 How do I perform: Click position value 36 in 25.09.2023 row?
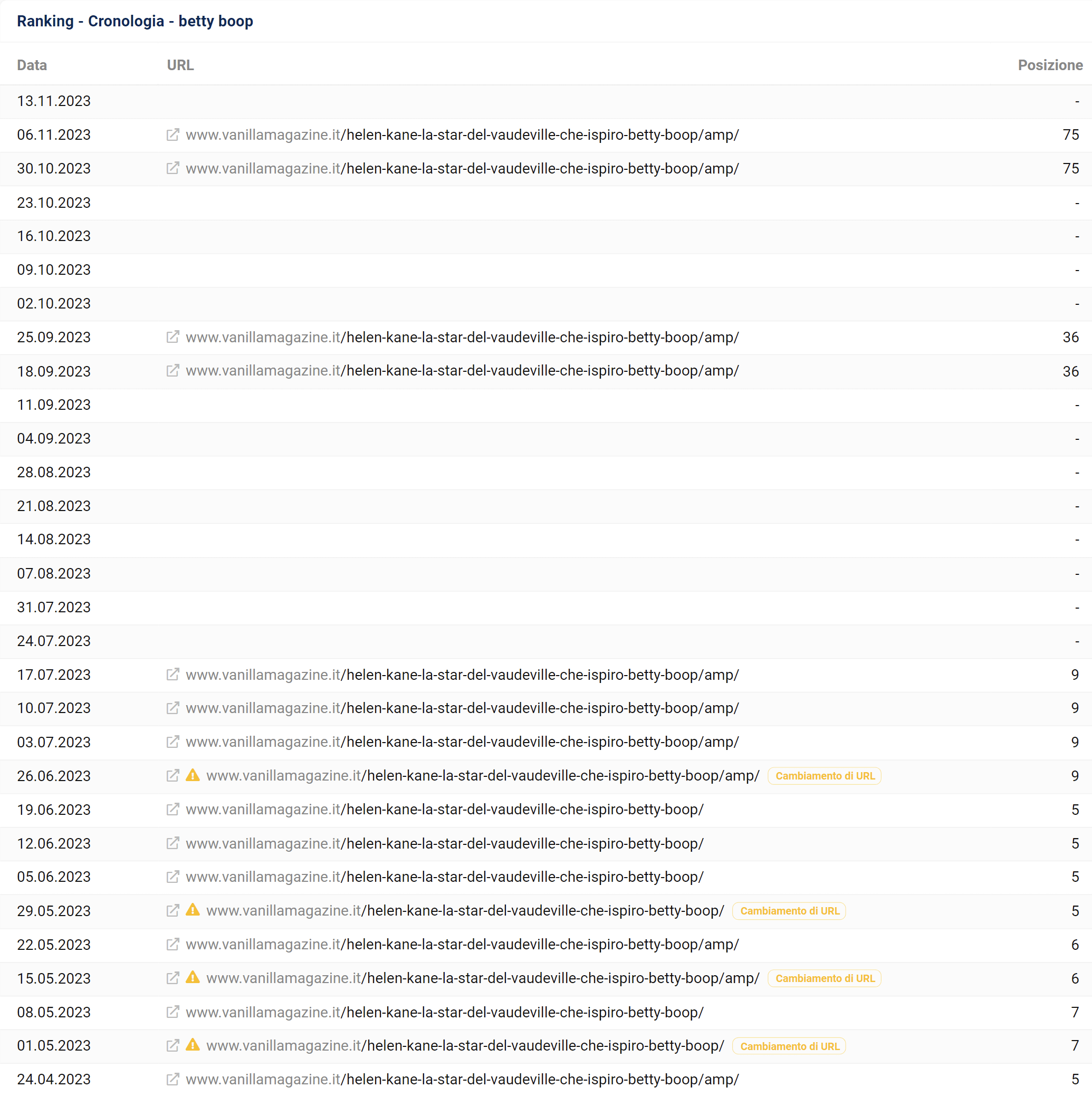[x=1070, y=338]
